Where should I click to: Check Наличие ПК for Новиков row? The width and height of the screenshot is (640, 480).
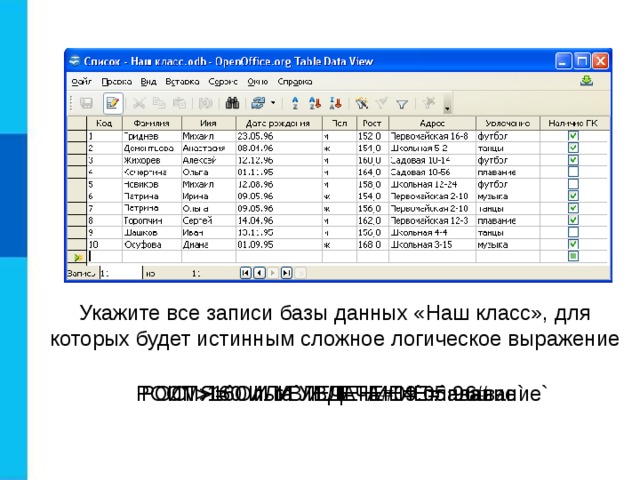[x=573, y=184]
